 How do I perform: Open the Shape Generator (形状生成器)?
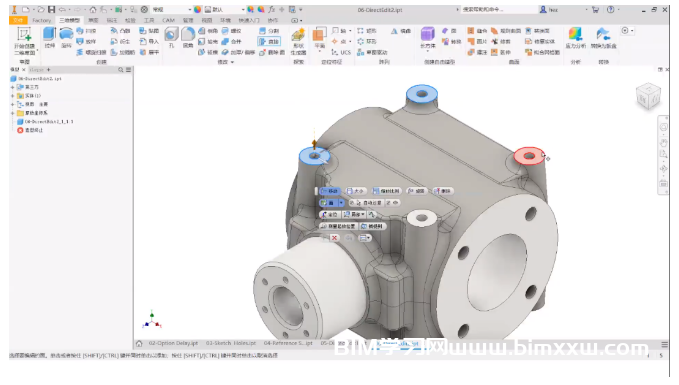(x=298, y=42)
